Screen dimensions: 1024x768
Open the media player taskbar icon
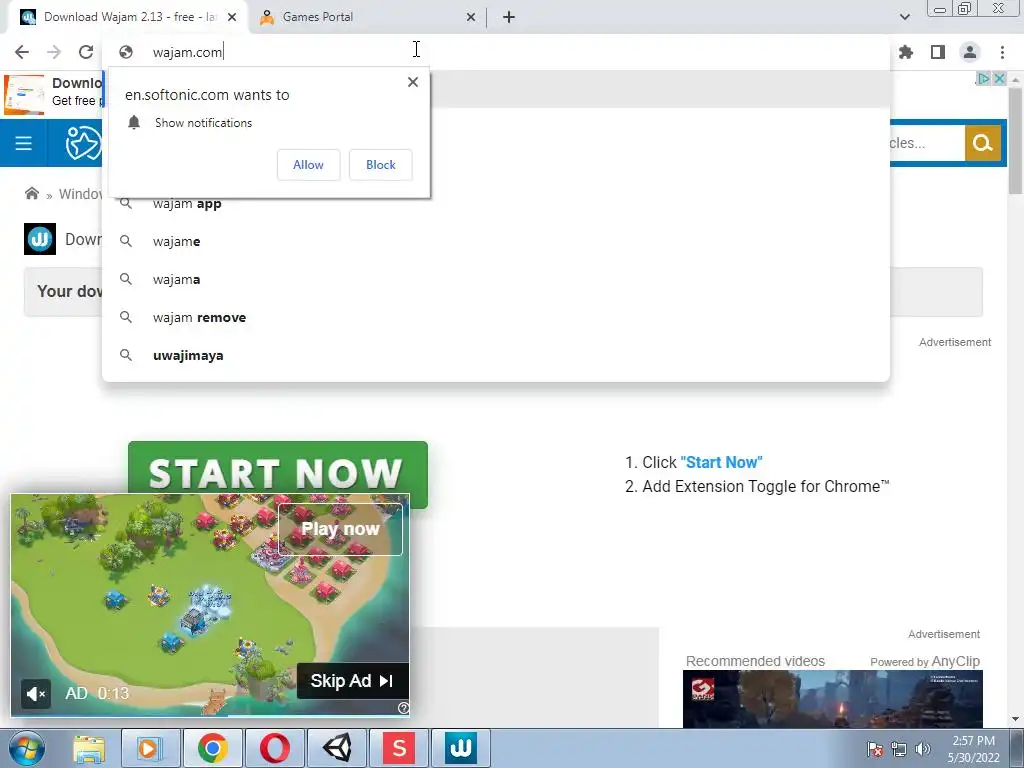tap(150, 748)
